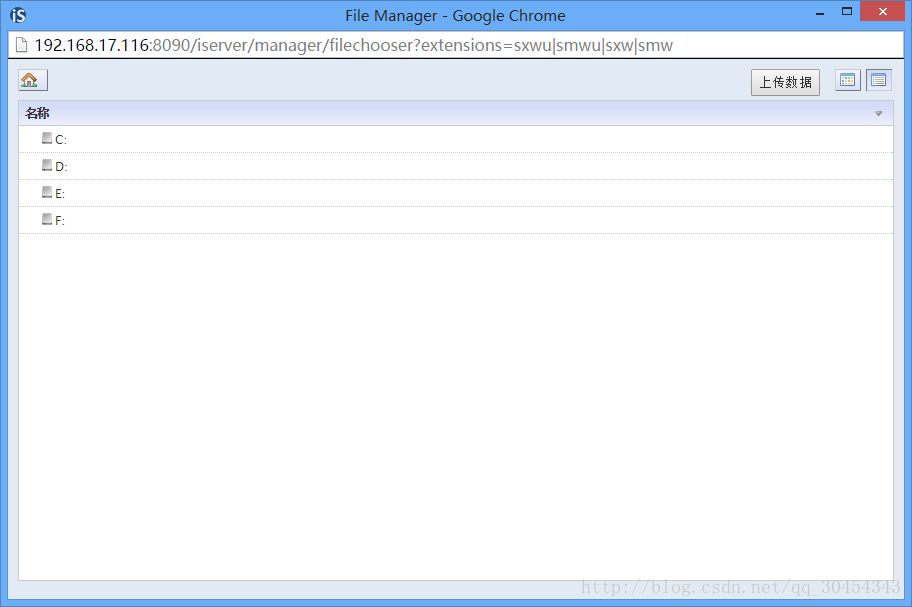Switch to thumbnail grid view
The height and width of the screenshot is (607, 912).
click(847, 80)
